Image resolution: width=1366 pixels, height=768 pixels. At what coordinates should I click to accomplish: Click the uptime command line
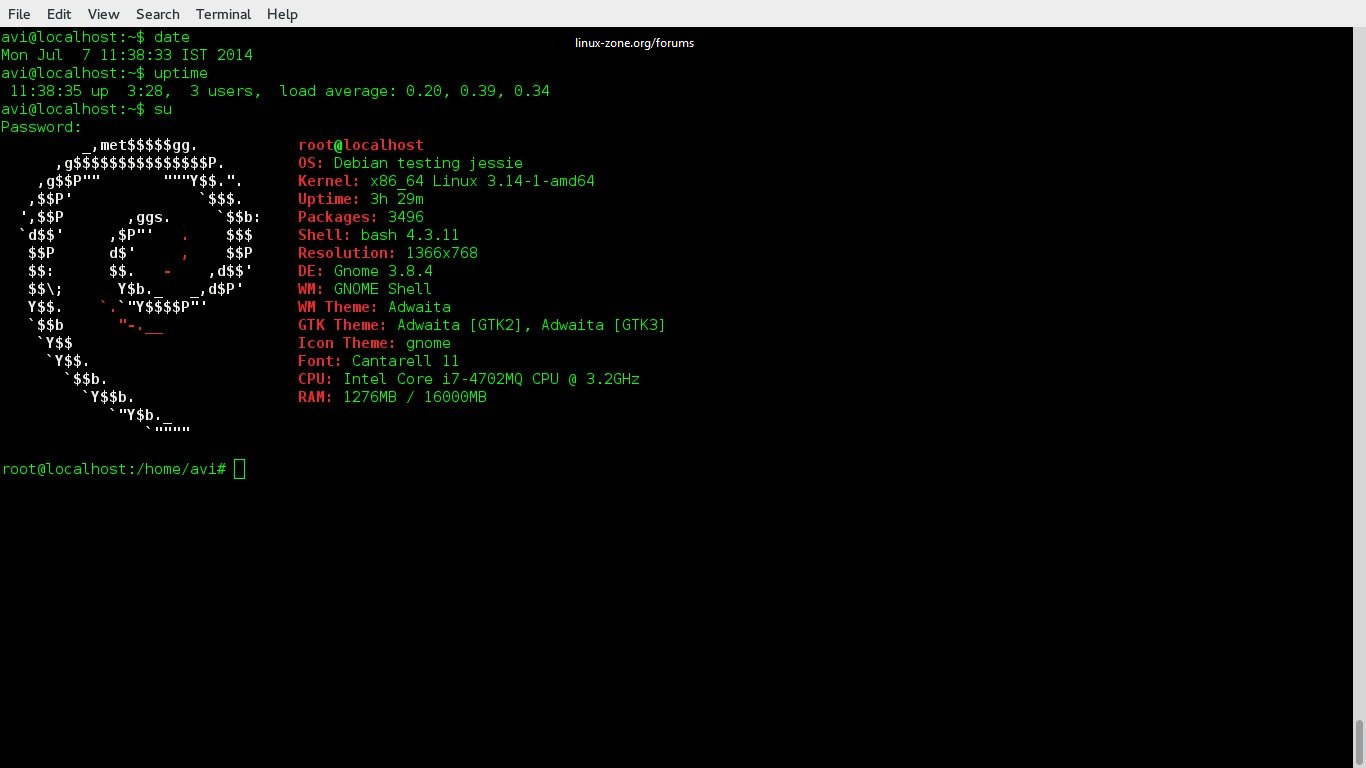(x=104, y=73)
